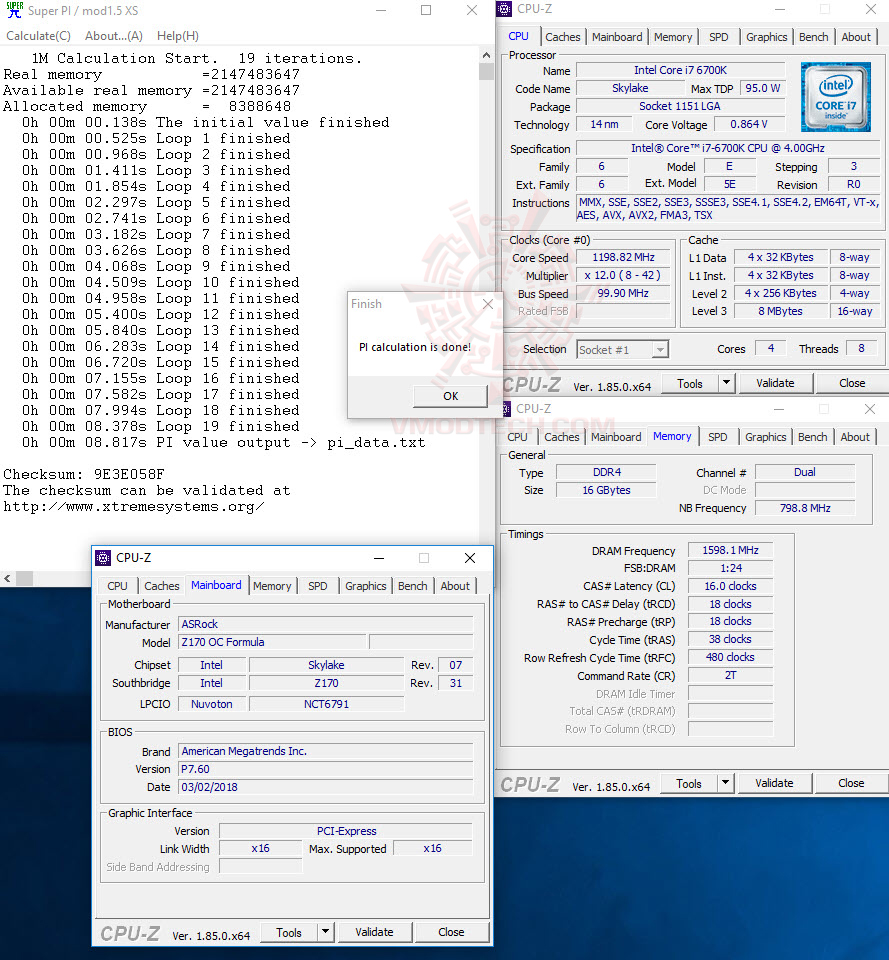Switch to Memory tab in top CPU-Z window

click(673, 37)
